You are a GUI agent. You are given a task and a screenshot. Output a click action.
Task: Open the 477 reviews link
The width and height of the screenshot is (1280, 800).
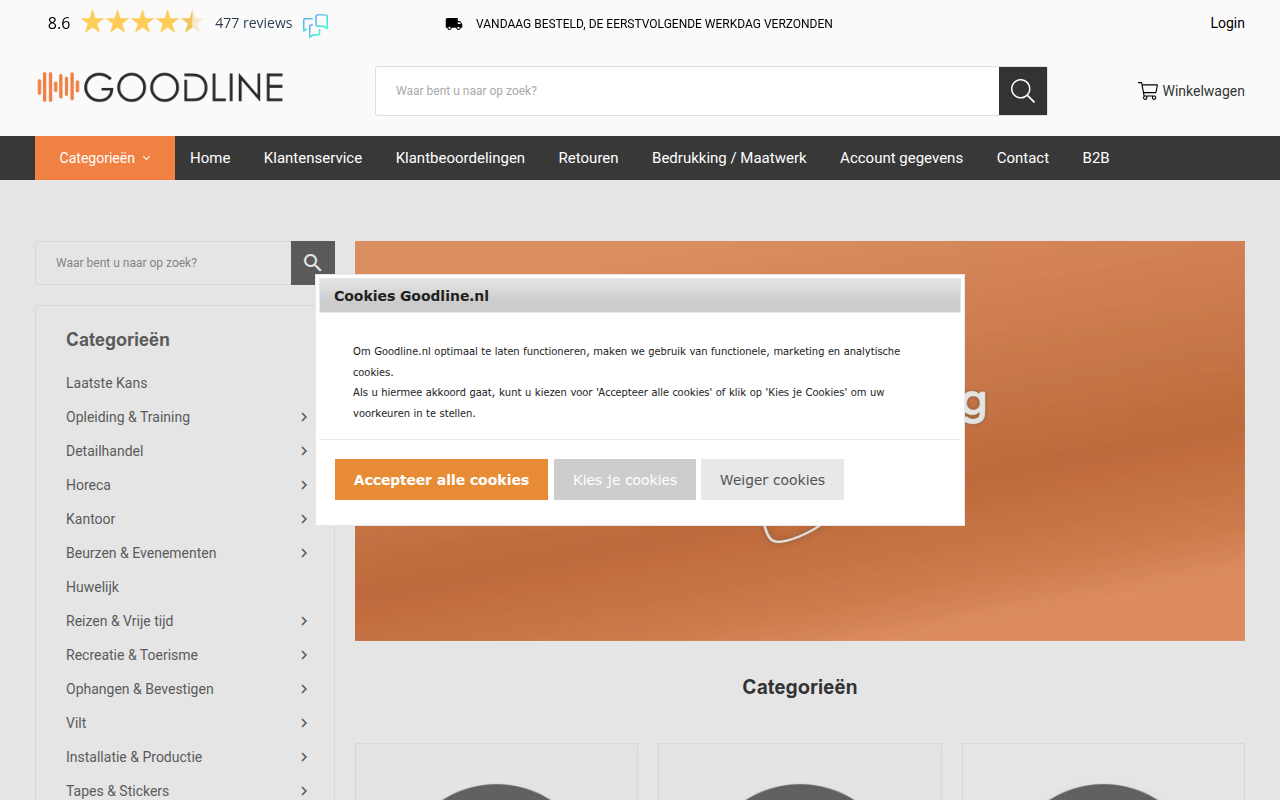point(254,23)
